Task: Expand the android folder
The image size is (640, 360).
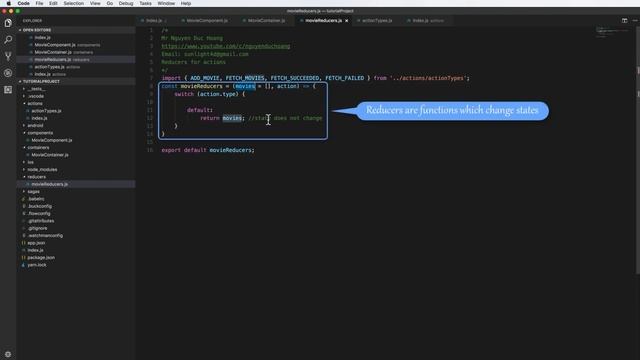Action: (x=35, y=126)
